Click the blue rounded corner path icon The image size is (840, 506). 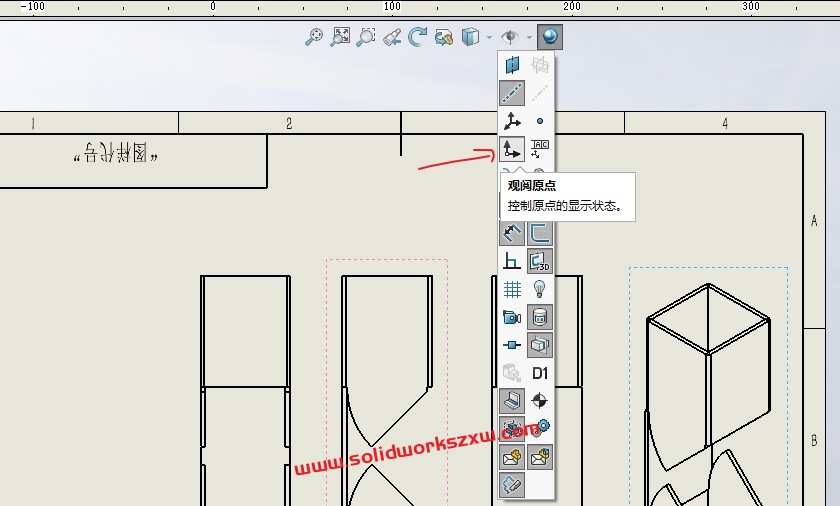[x=540, y=233]
